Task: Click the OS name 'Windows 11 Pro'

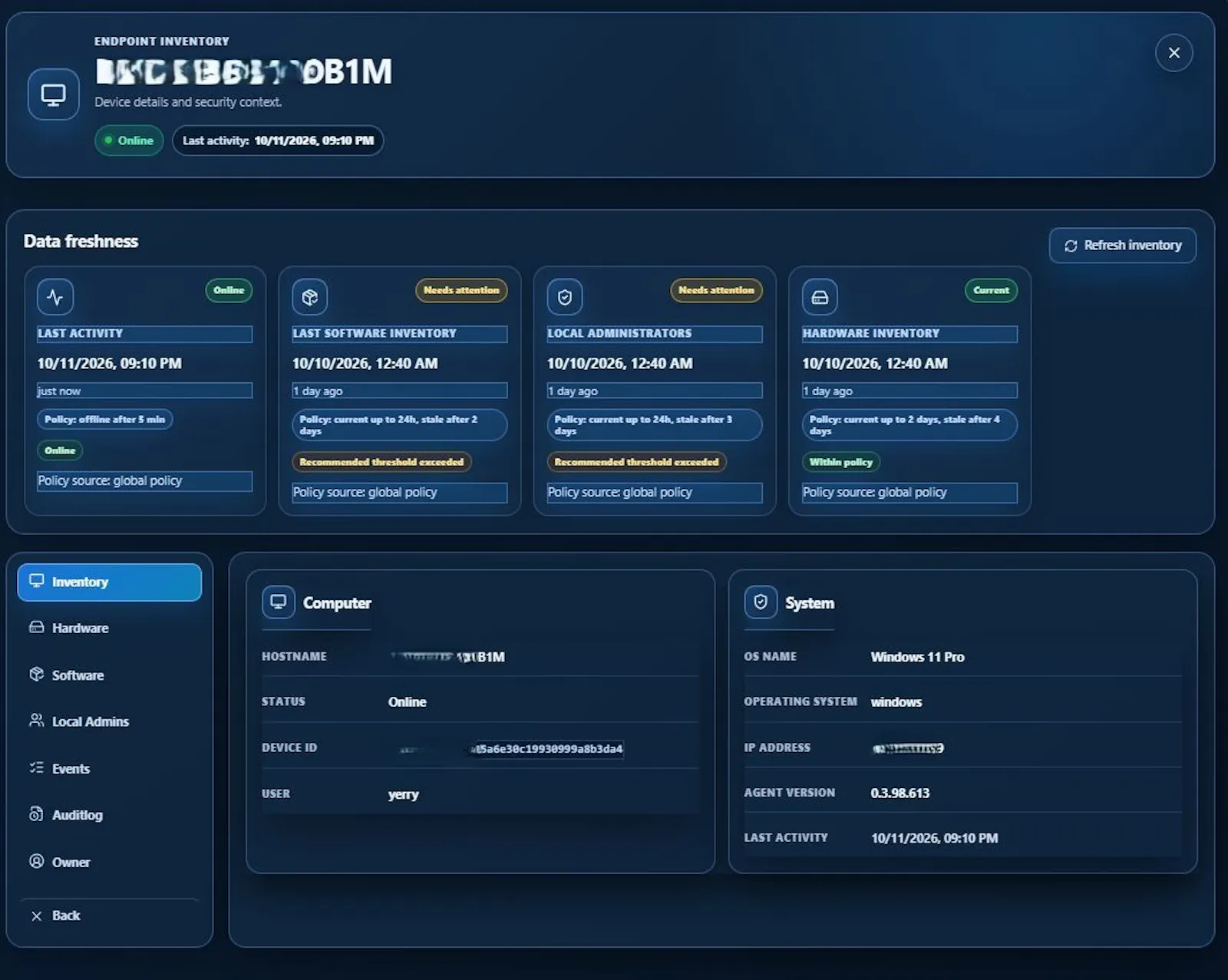Action: click(x=918, y=657)
